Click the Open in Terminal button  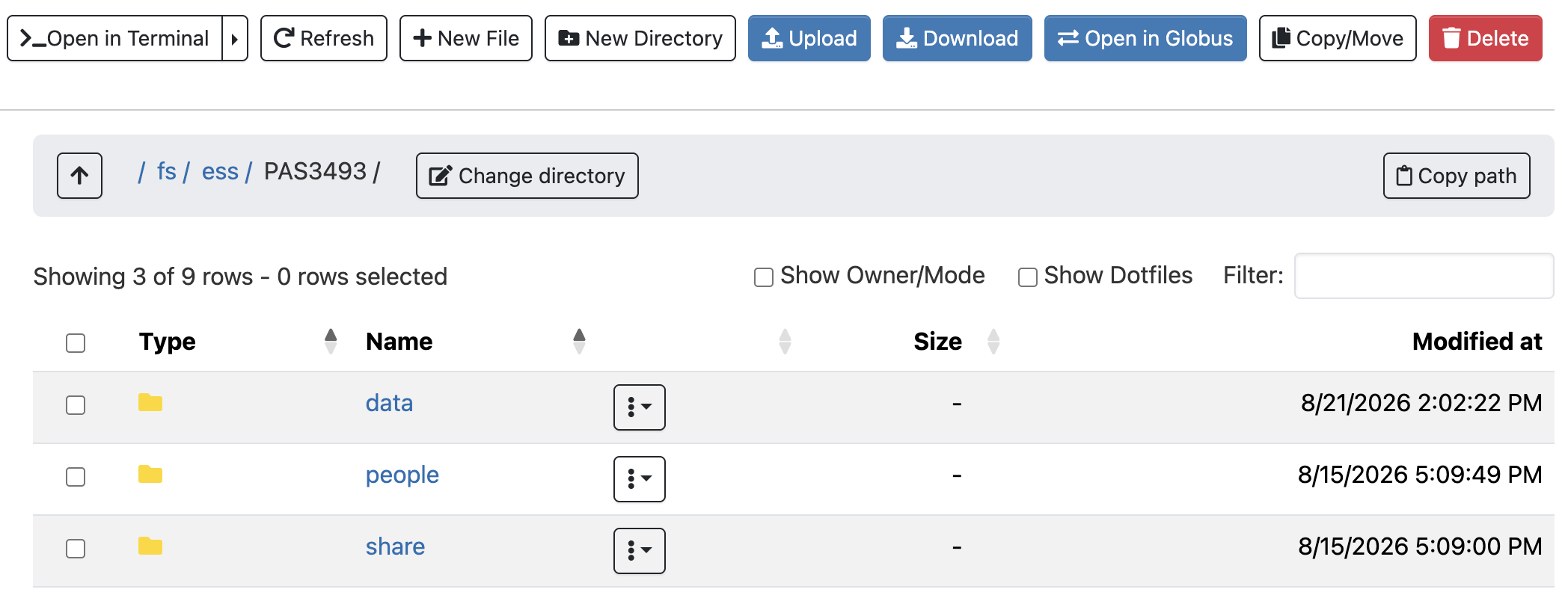click(x=114, y=38)
